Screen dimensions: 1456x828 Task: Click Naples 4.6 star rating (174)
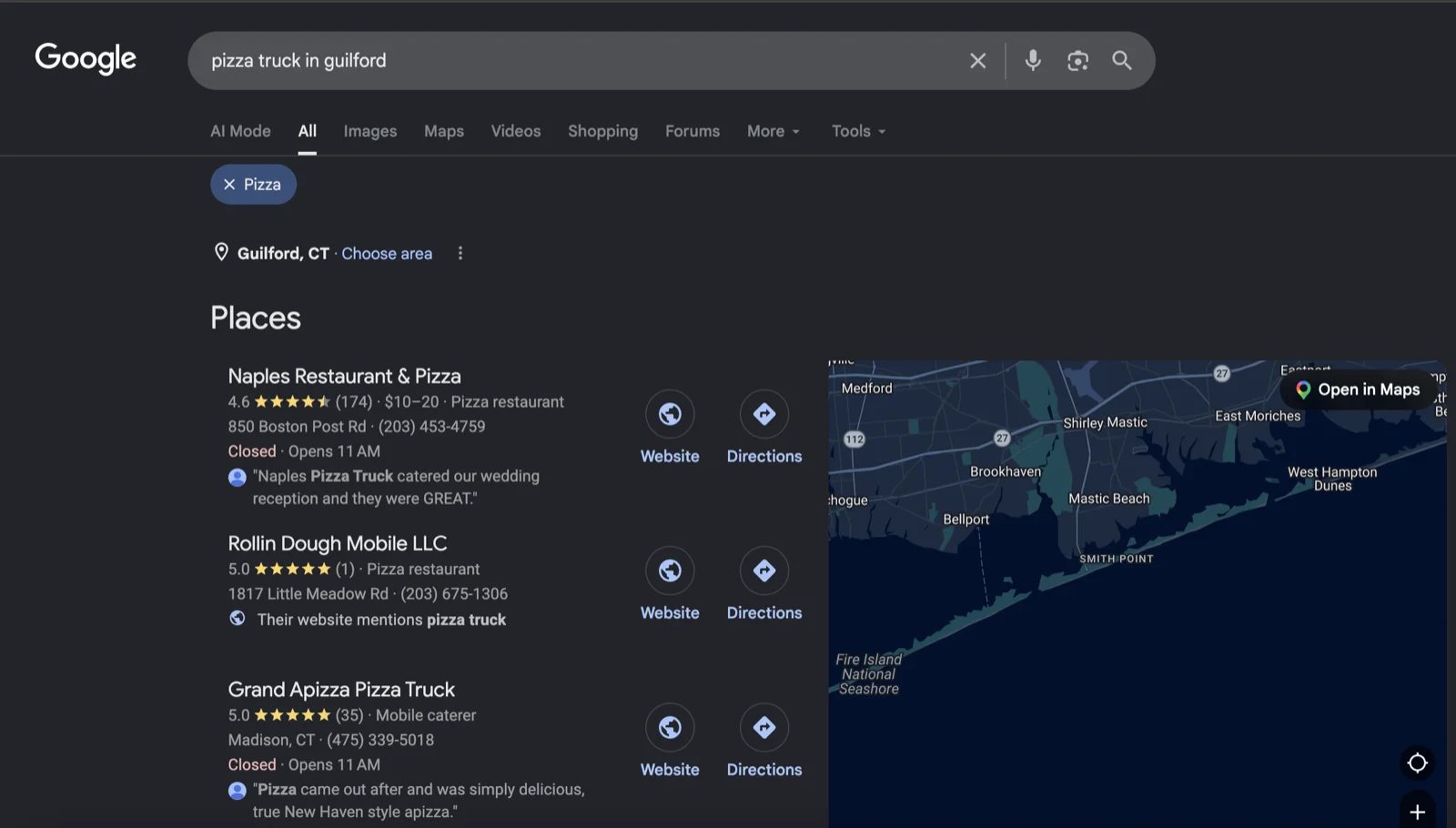click(300, 401)
